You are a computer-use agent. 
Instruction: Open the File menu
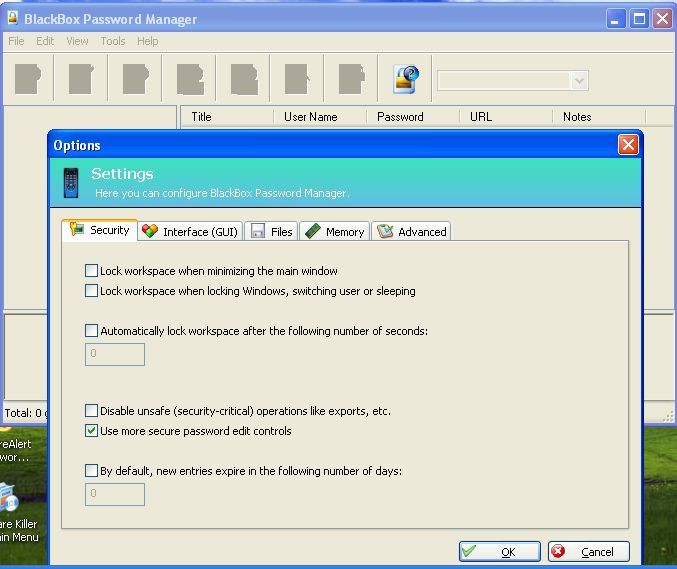[x=16, y=41]
